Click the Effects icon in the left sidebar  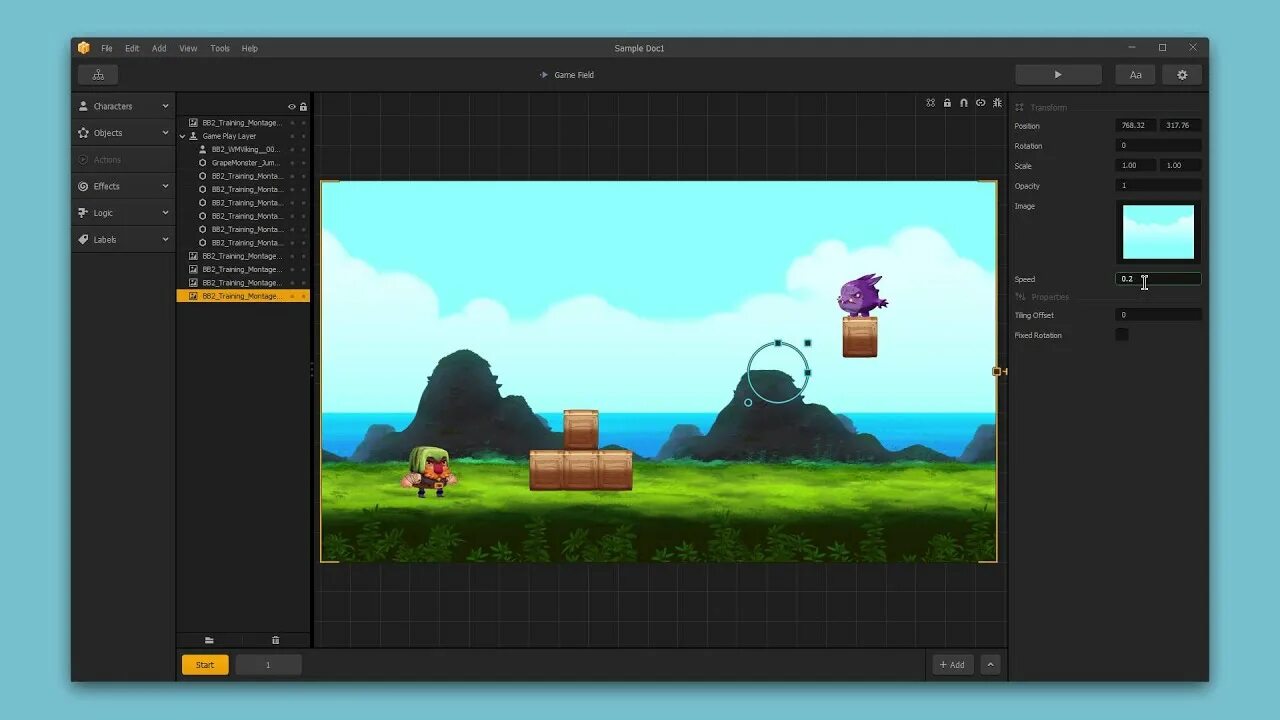[x=84, y=186]
